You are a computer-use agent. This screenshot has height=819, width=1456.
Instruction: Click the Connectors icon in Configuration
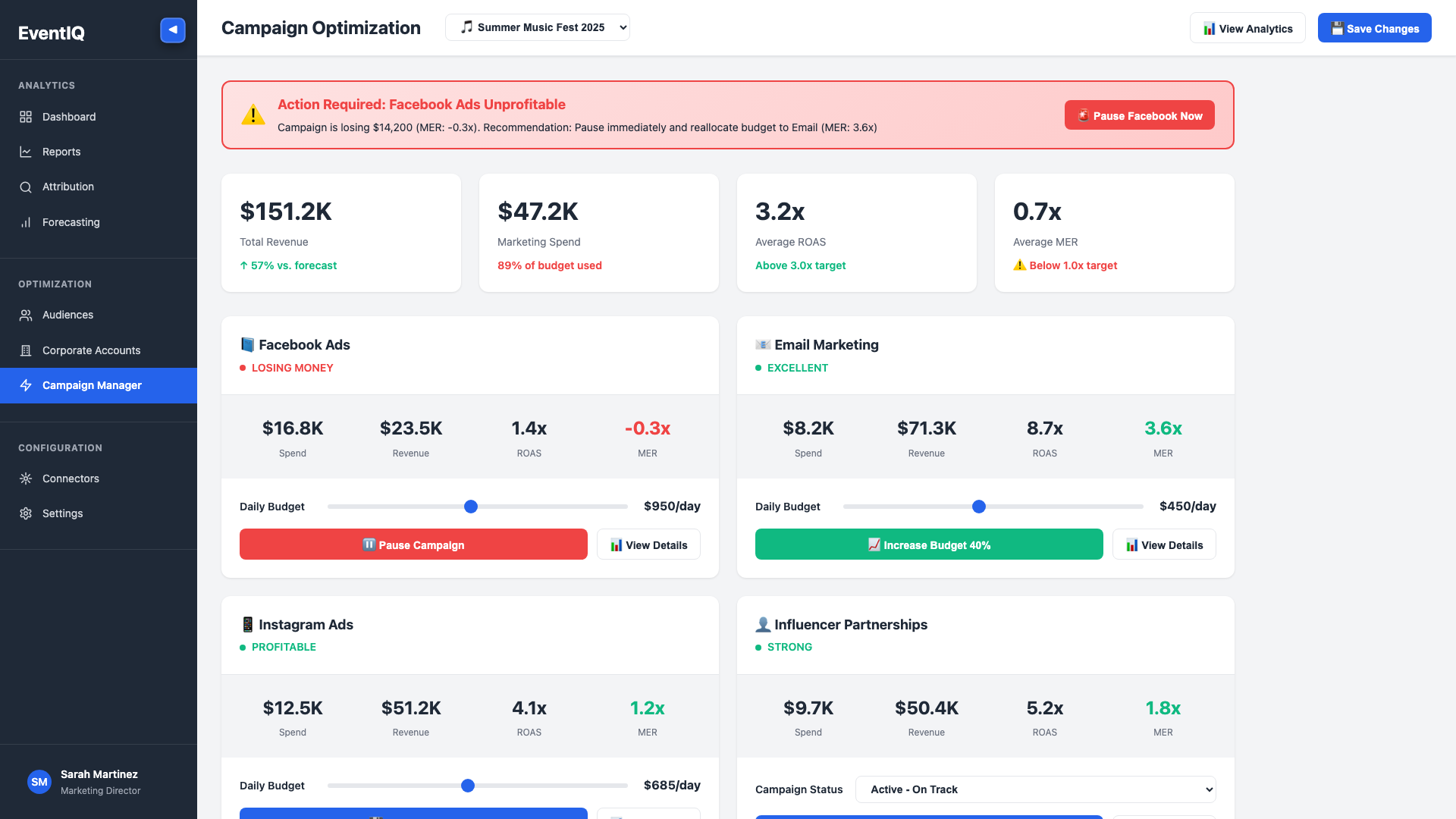tap(25, 479)
